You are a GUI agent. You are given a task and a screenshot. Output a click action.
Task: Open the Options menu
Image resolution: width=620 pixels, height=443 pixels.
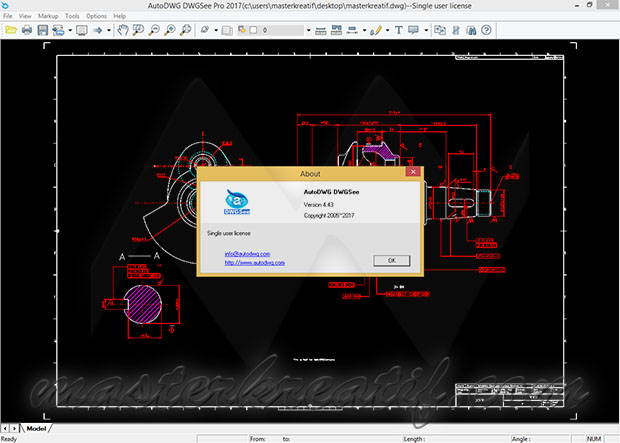(96, 16)
